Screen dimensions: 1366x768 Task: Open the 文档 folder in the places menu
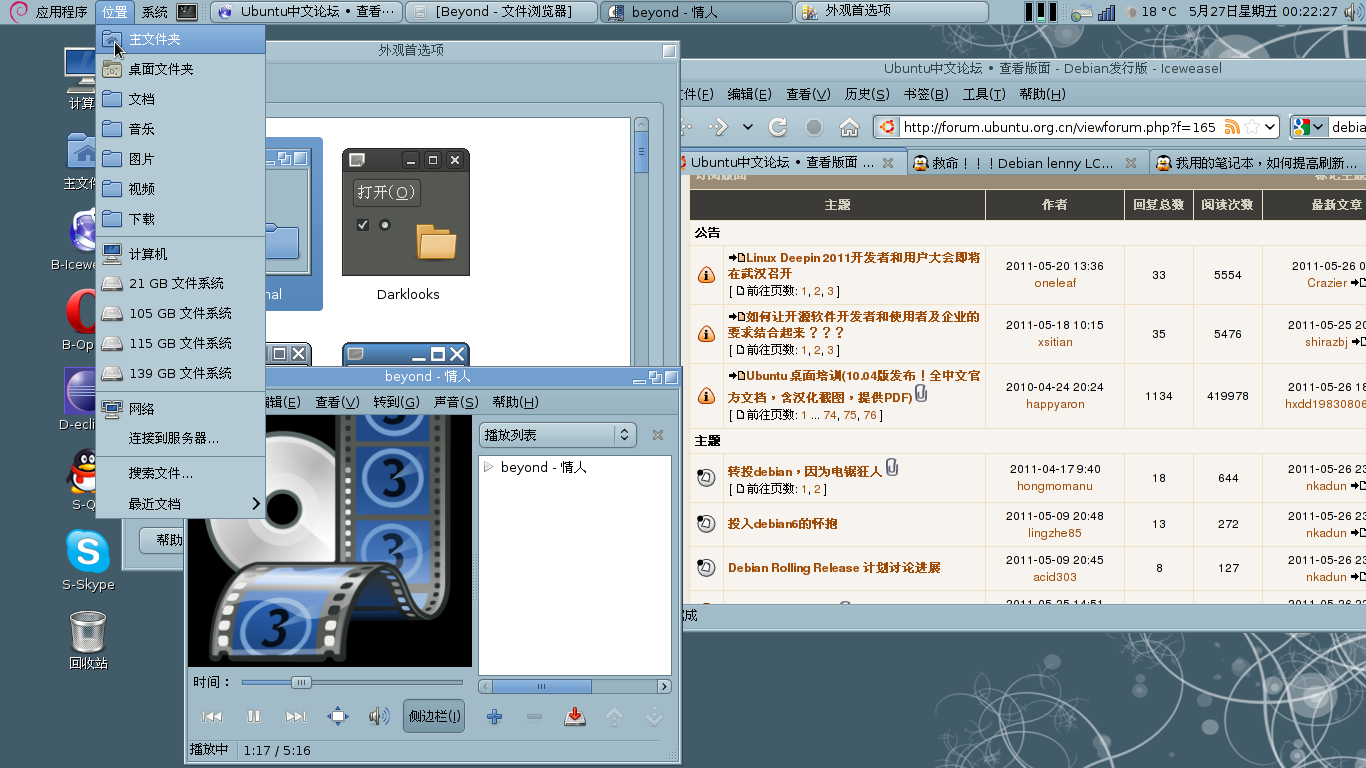point(180,99)
